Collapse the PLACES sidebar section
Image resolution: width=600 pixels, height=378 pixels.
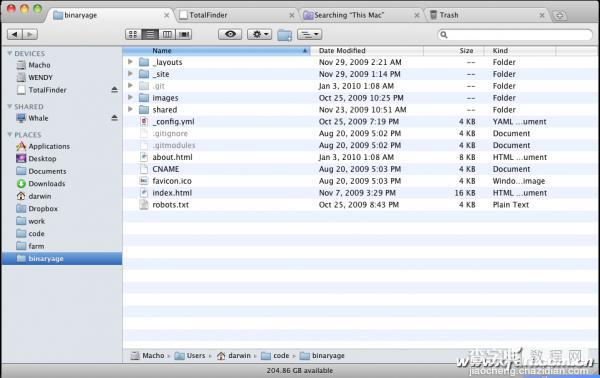pyautogui.click(x=10, y=134)
